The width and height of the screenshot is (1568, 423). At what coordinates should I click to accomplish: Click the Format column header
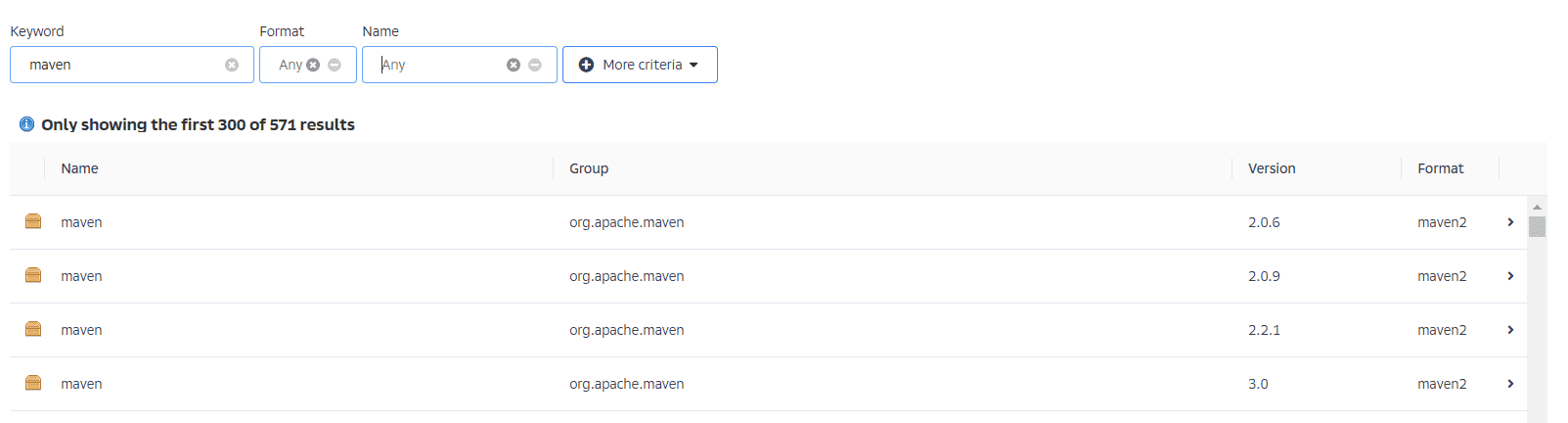click(x=1440, y=168)
